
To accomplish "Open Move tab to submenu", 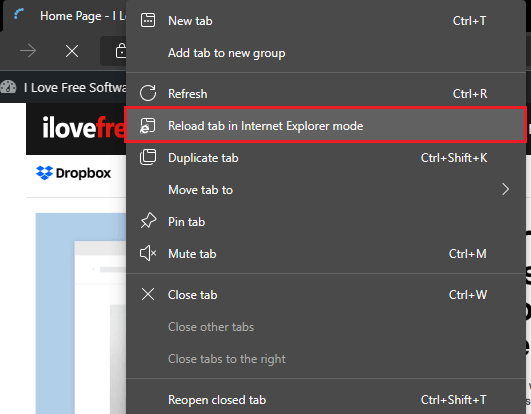I will (x=326, y=190).
